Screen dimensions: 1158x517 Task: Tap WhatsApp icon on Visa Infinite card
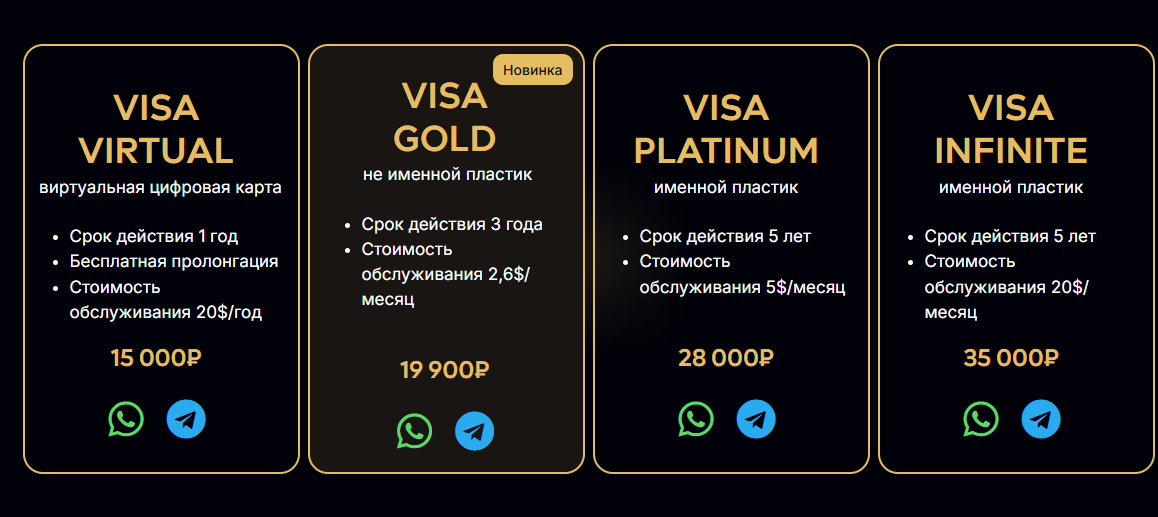(981, 419)
